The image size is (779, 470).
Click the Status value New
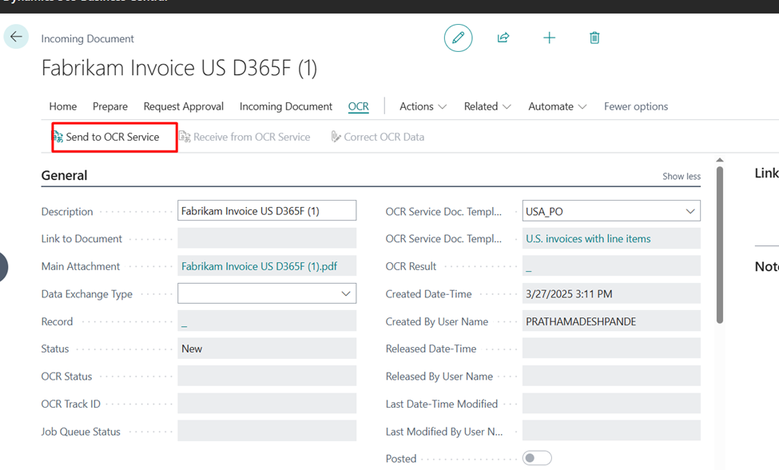point(192,349)
